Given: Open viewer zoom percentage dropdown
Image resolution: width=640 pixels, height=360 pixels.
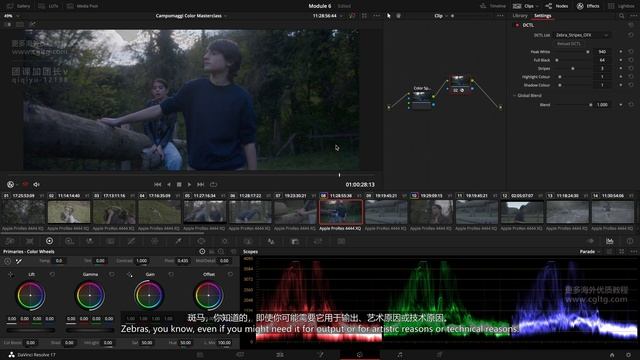Looking at the screenshot, I should pyautogui.click(x=11, y=16).
